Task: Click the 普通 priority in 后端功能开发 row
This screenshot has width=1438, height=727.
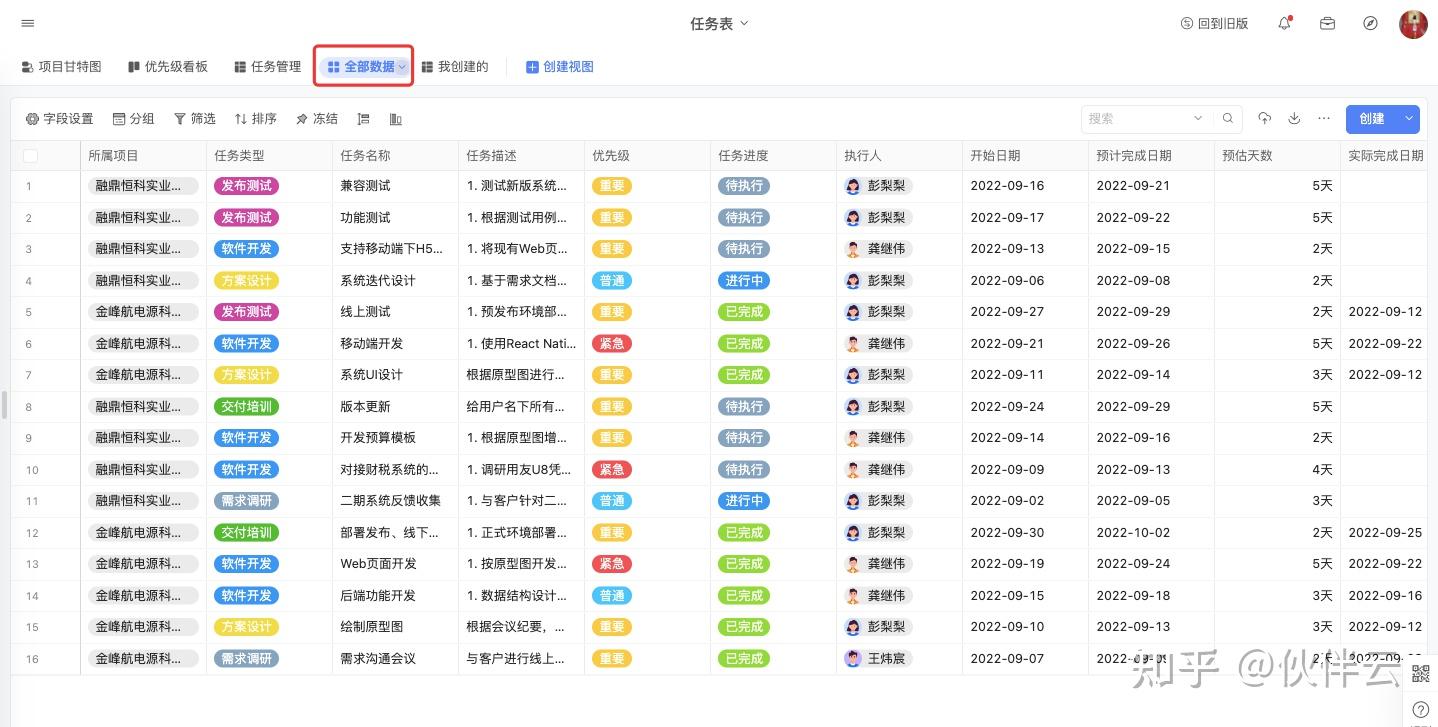Action: [x=611, y=595]
